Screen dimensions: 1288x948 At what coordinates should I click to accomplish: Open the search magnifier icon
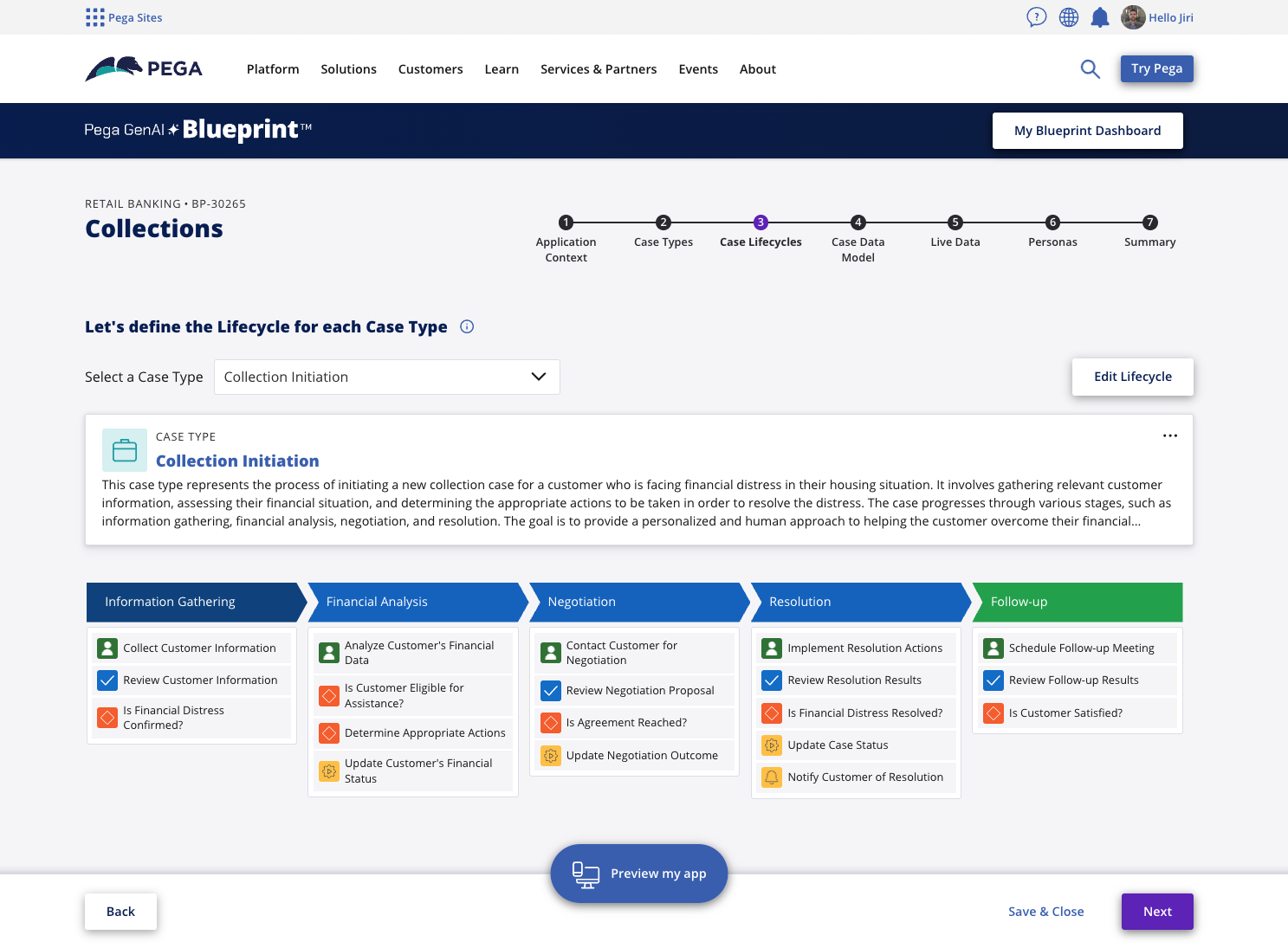(x=1091, y=69)
